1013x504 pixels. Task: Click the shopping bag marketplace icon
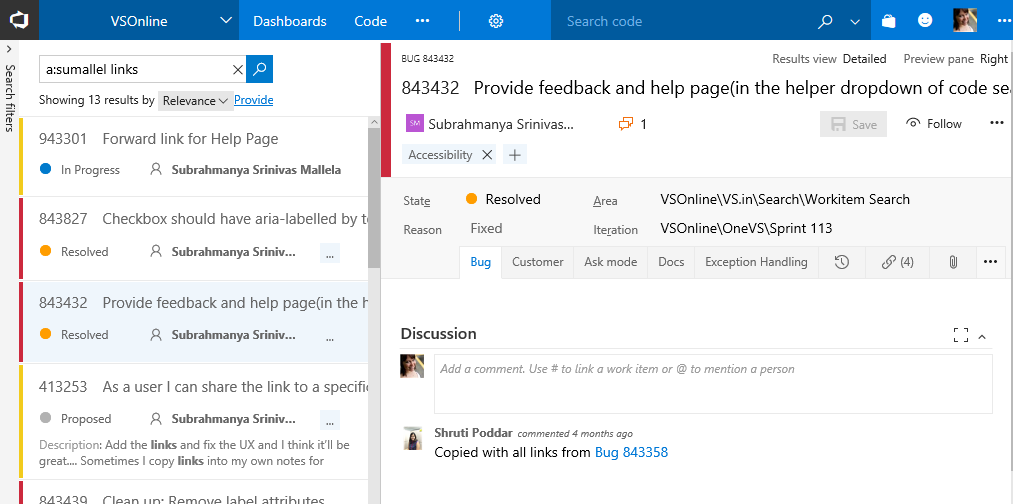(889, 21)
